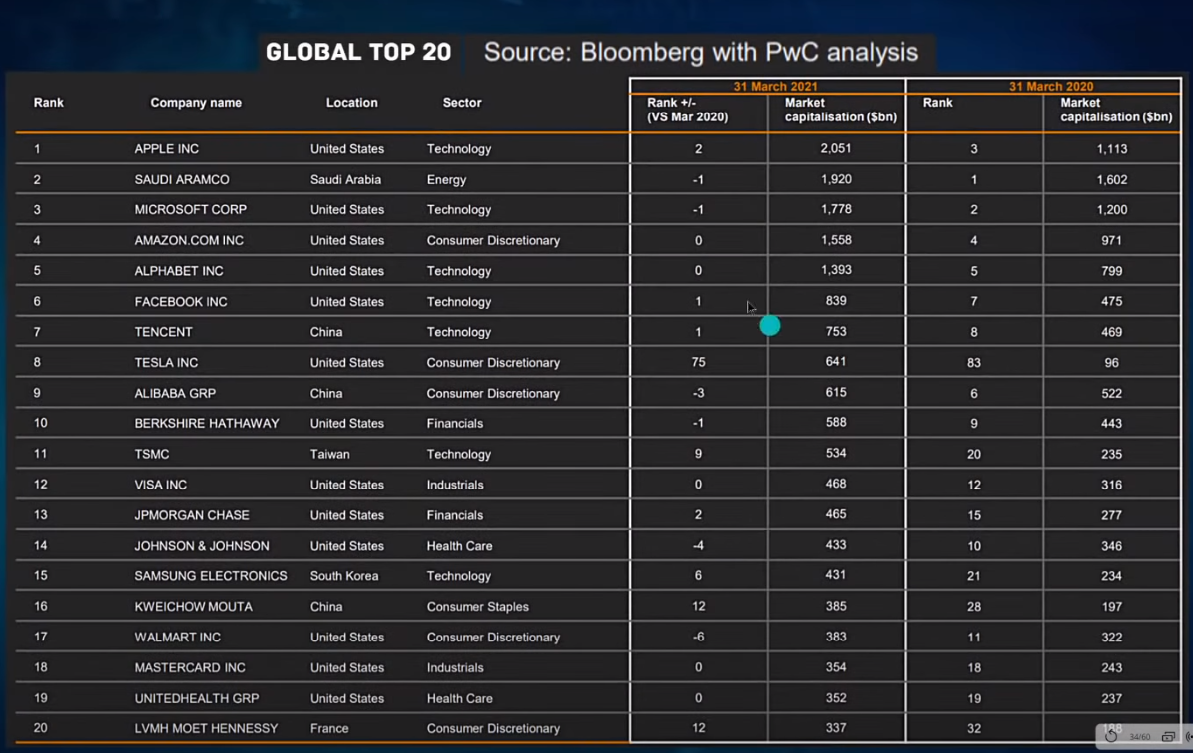The image size is (1193, 753).
Task: Click the Sector column header
Action: pyautogui.click(x=462, y=103)
